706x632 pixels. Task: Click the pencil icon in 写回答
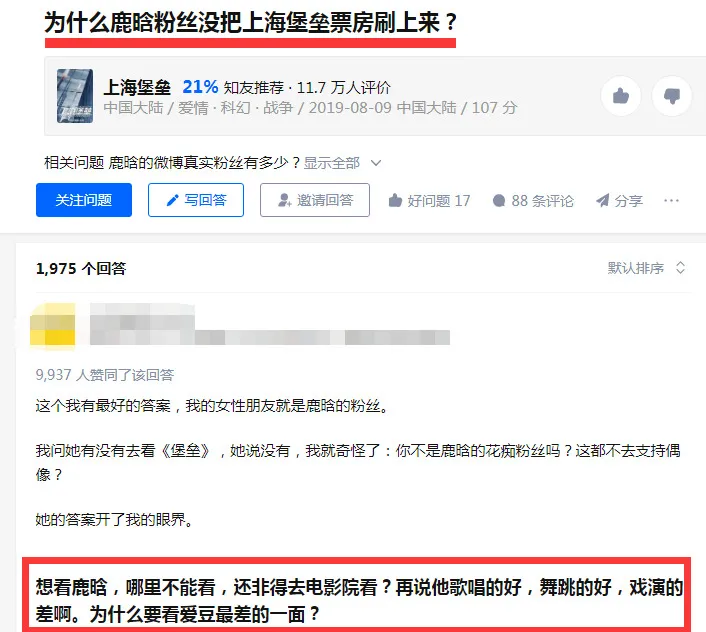click(172, 200)
